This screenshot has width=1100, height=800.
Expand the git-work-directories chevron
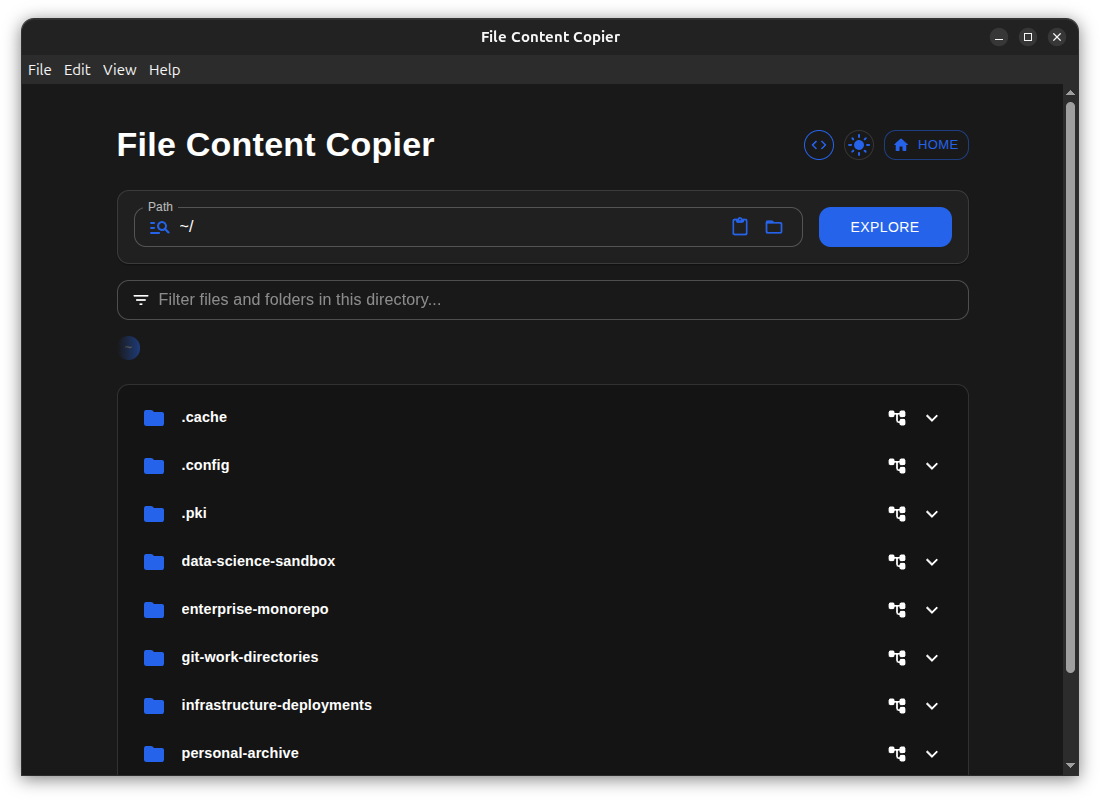click(x=932, y=658)
